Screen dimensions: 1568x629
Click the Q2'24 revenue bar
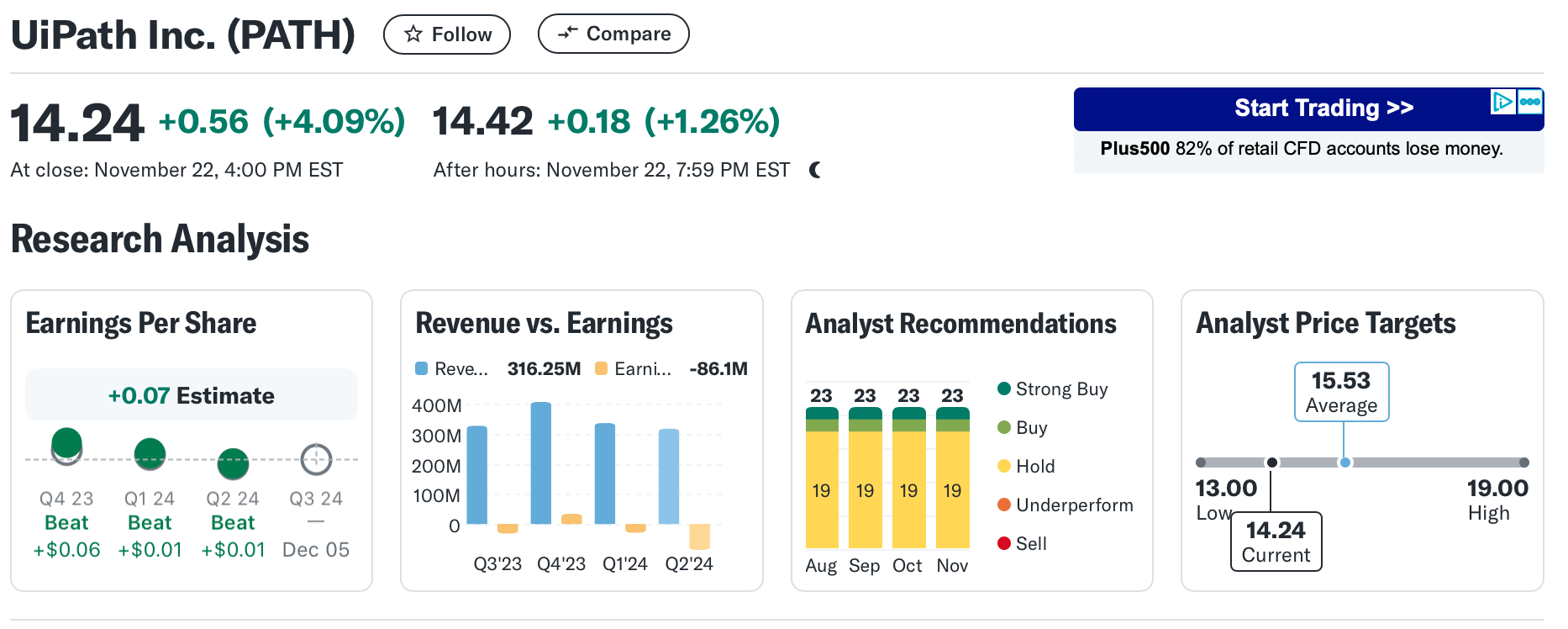(x=669, y=477)
